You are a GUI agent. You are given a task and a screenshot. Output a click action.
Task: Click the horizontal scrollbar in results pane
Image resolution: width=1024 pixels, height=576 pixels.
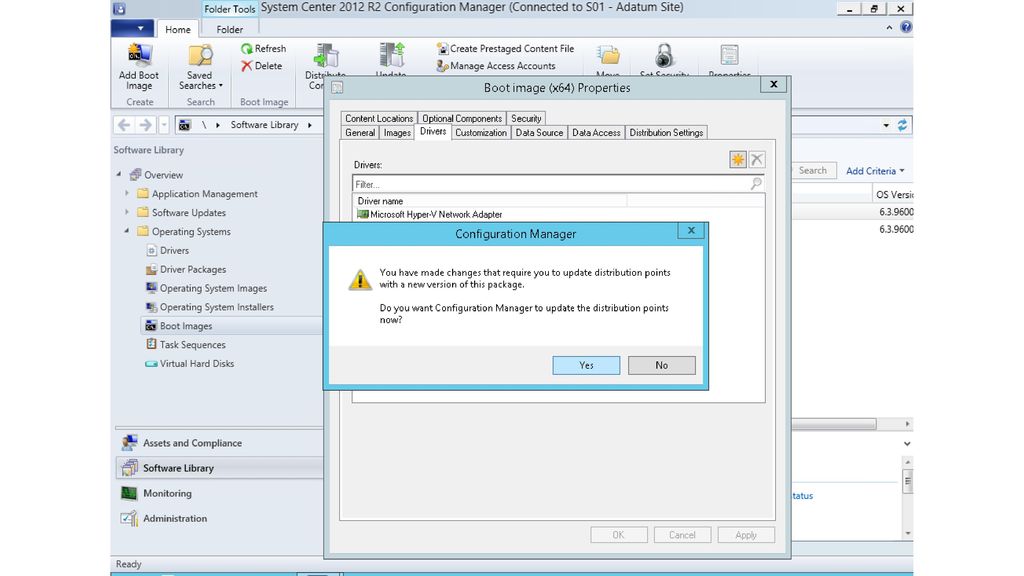(834, 424)
